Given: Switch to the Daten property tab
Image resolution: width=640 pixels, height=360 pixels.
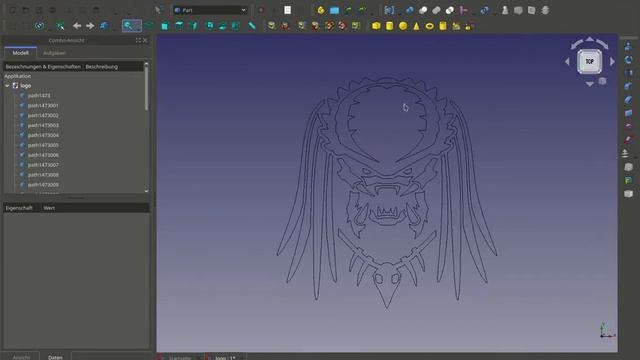Looking at the screenshot, I should tap(55, 357).
